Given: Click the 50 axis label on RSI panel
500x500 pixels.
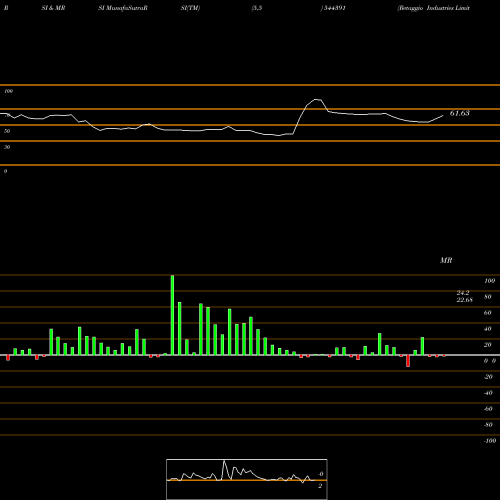Looking at the screenshot, I should click(x=7, y=131).
